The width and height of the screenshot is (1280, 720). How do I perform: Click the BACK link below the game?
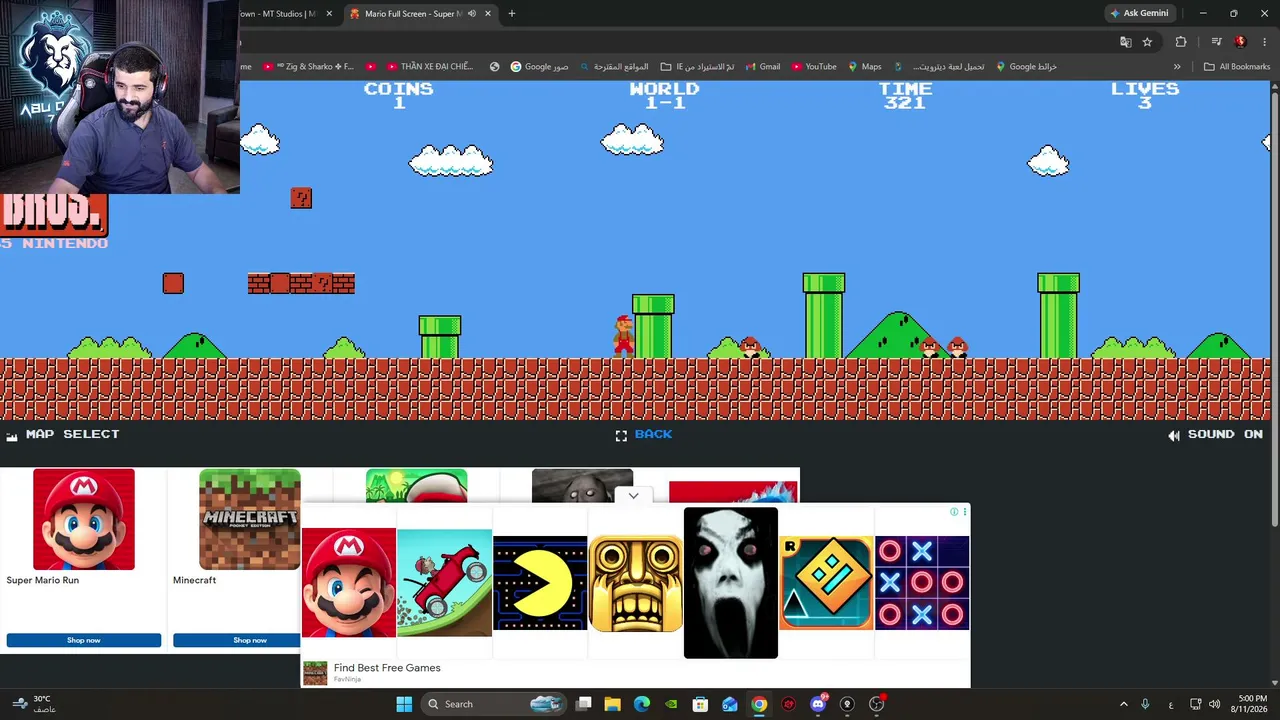tap(653, 434)
